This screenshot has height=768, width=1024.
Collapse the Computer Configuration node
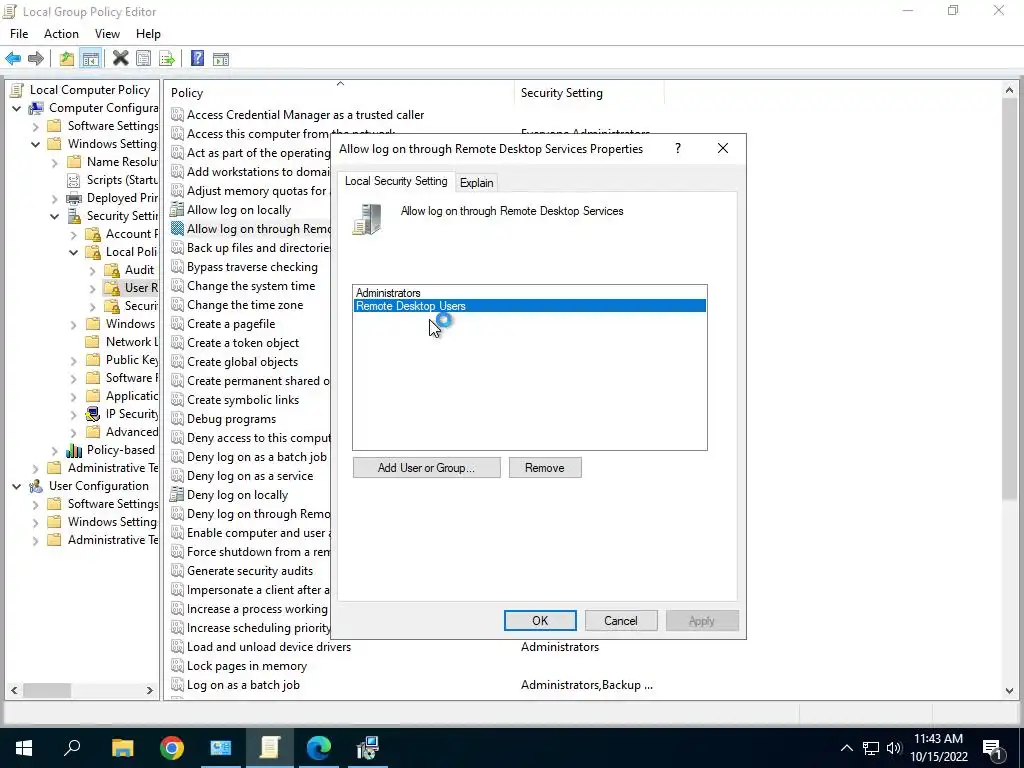[17, 108]
